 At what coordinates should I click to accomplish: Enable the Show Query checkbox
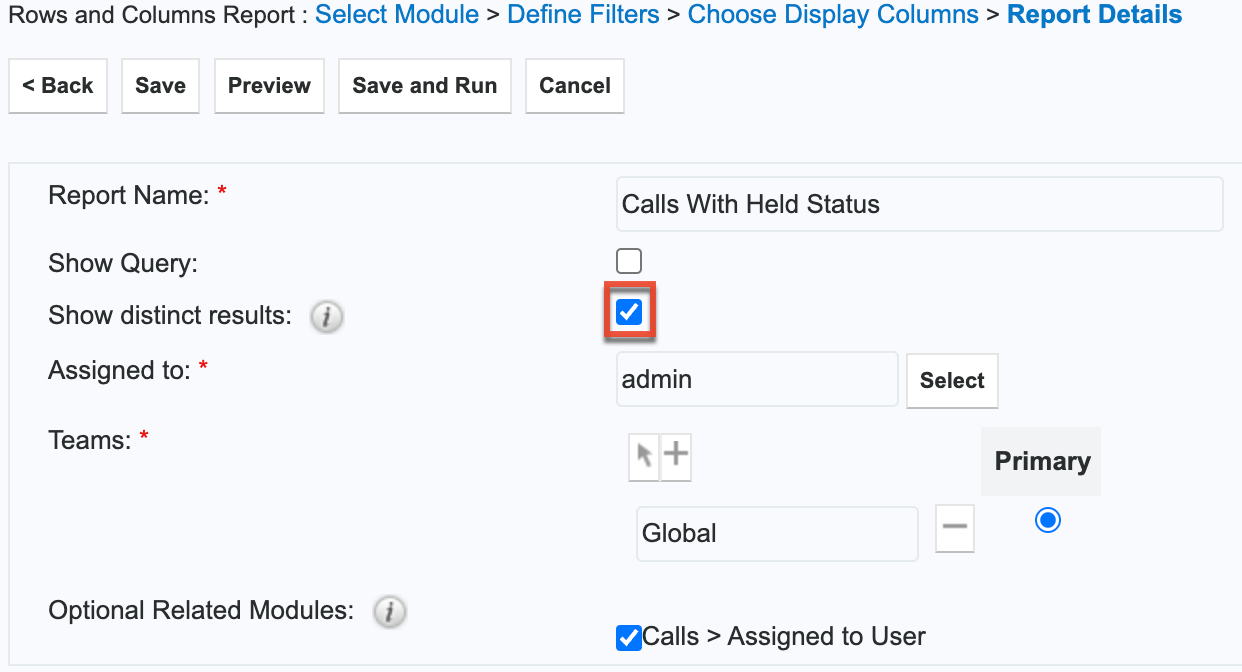point(629,262)
